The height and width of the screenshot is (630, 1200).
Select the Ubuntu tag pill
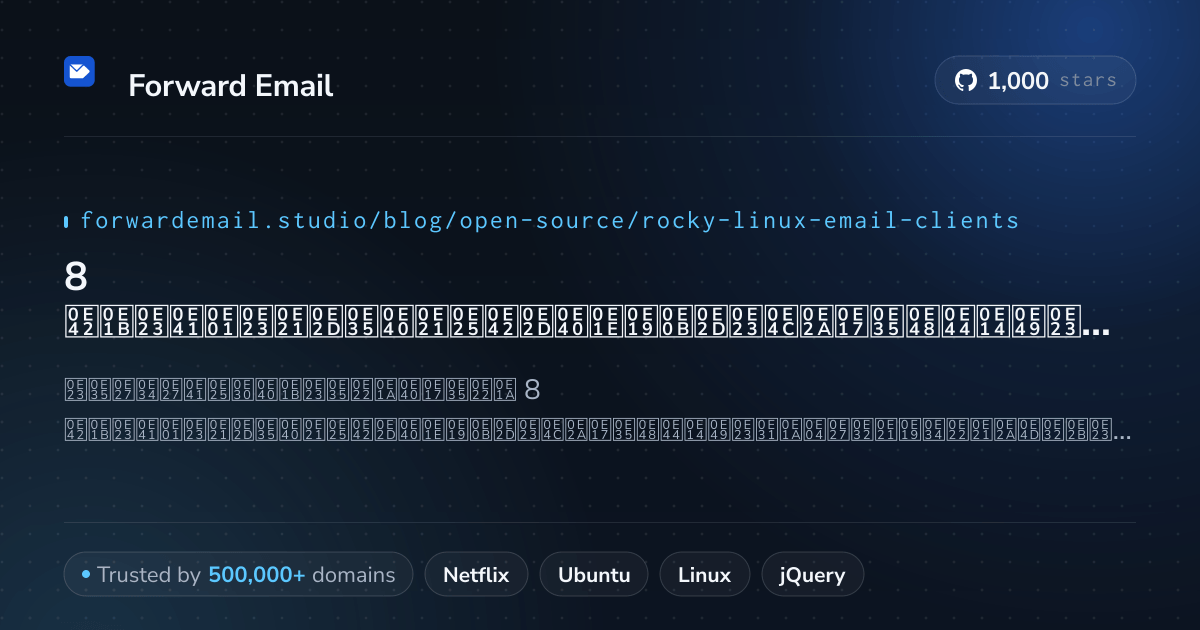click(x=594, y=575)
